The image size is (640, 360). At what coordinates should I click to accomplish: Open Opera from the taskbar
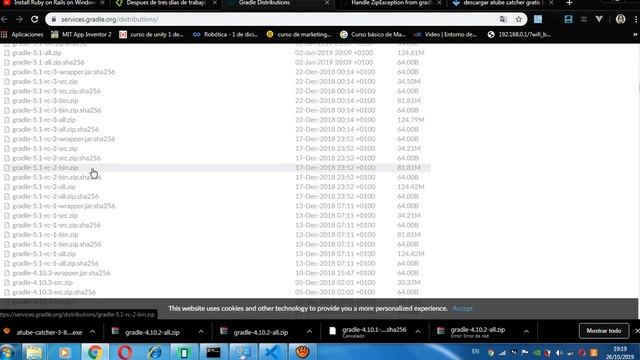coord(125,352)
